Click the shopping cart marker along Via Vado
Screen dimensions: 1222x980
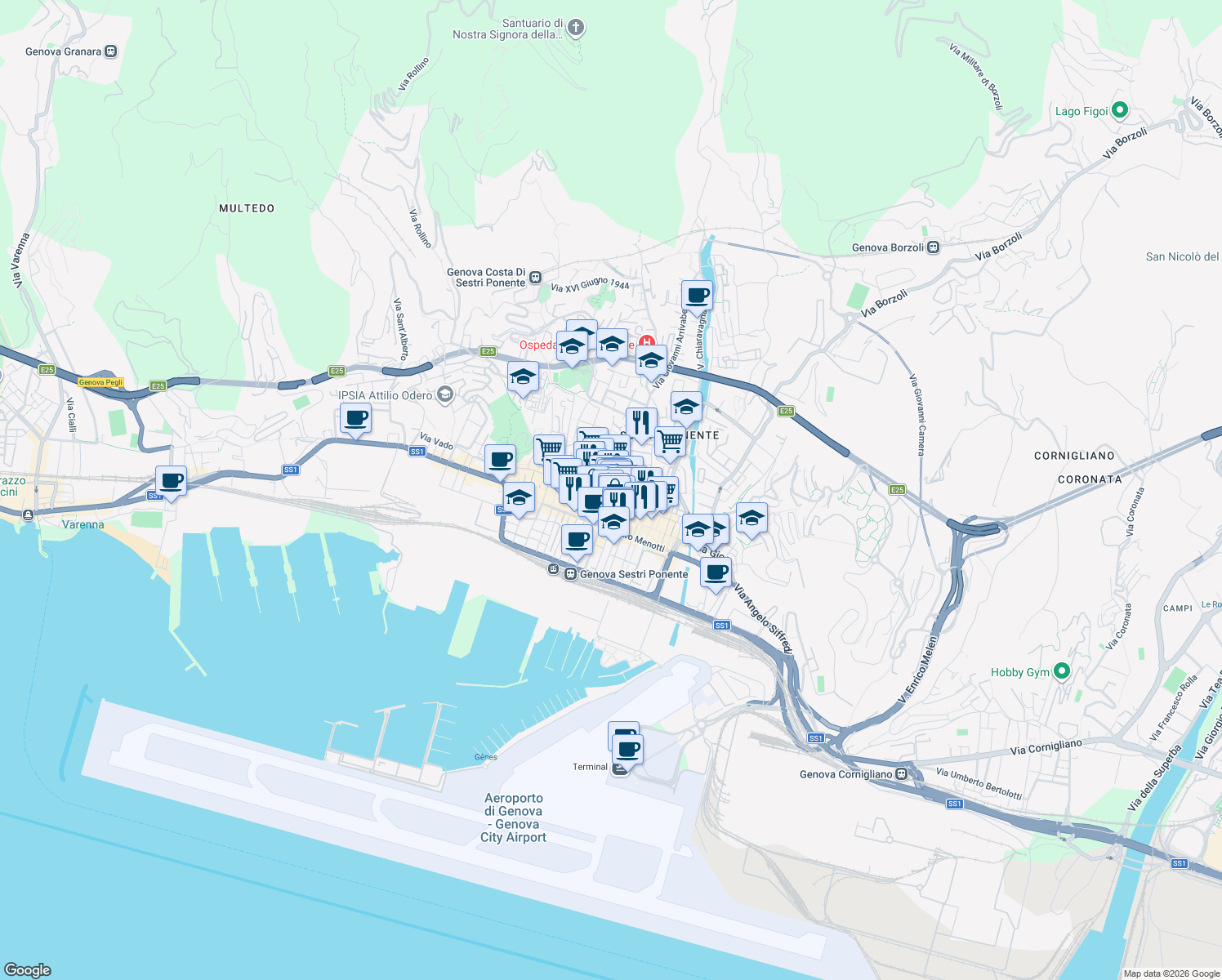(x=549, y=445)
